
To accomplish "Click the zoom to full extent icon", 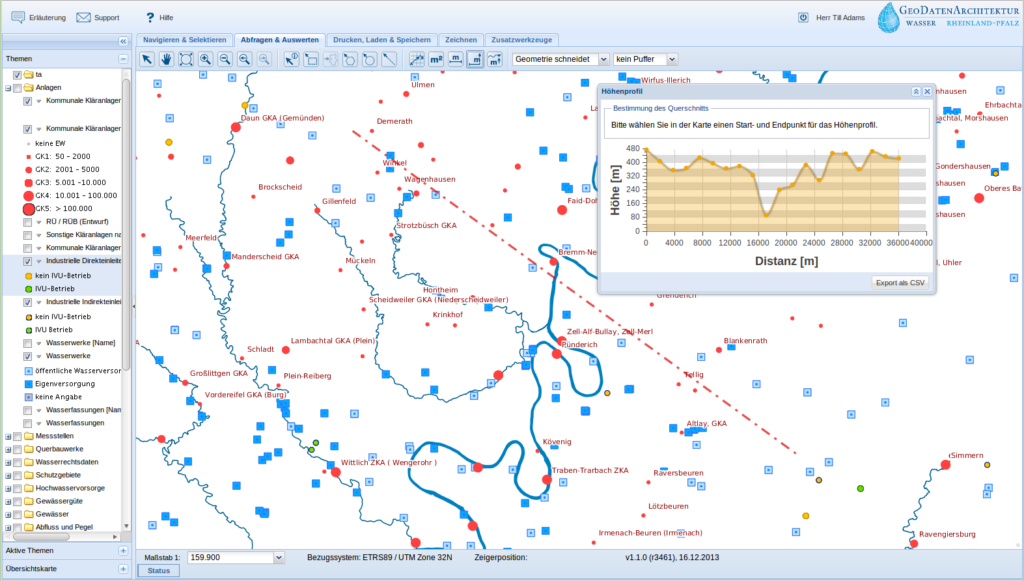I will click(186, 59).
